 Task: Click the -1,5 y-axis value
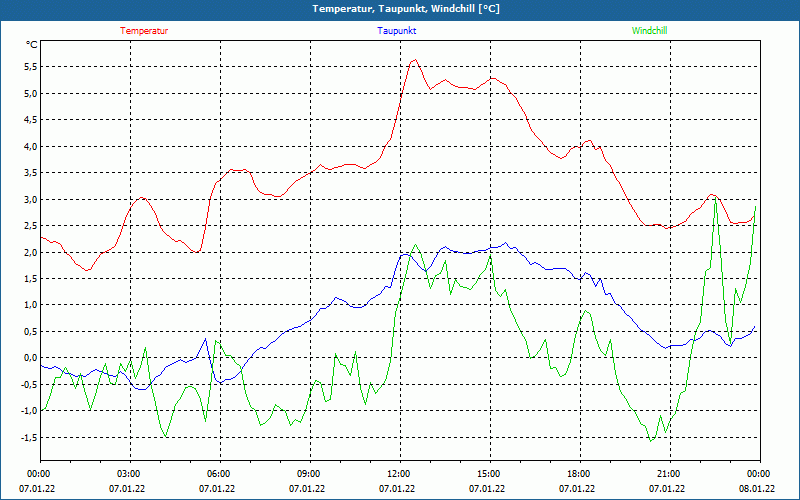29,438
